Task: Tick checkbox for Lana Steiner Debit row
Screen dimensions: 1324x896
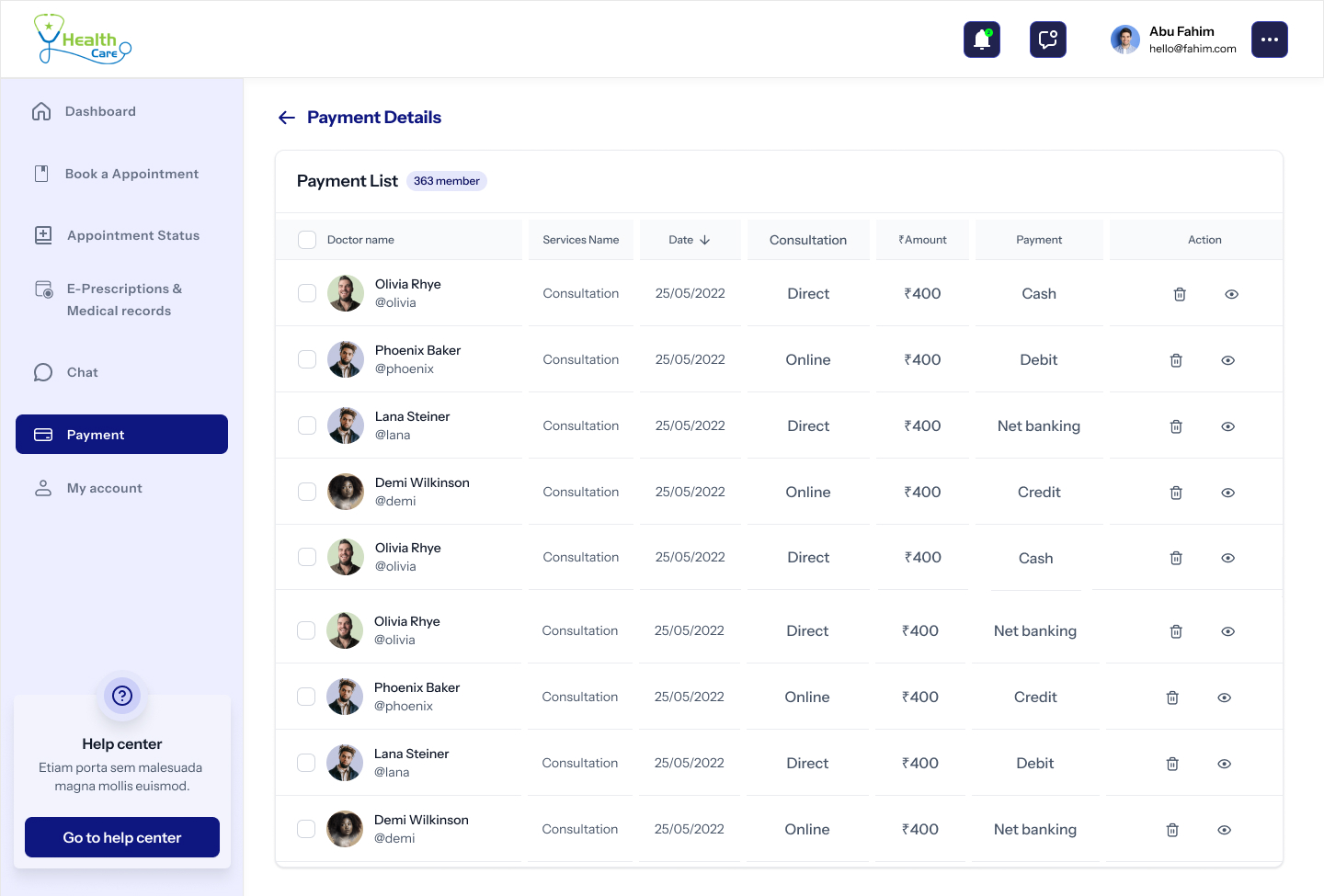Action: 306,763
